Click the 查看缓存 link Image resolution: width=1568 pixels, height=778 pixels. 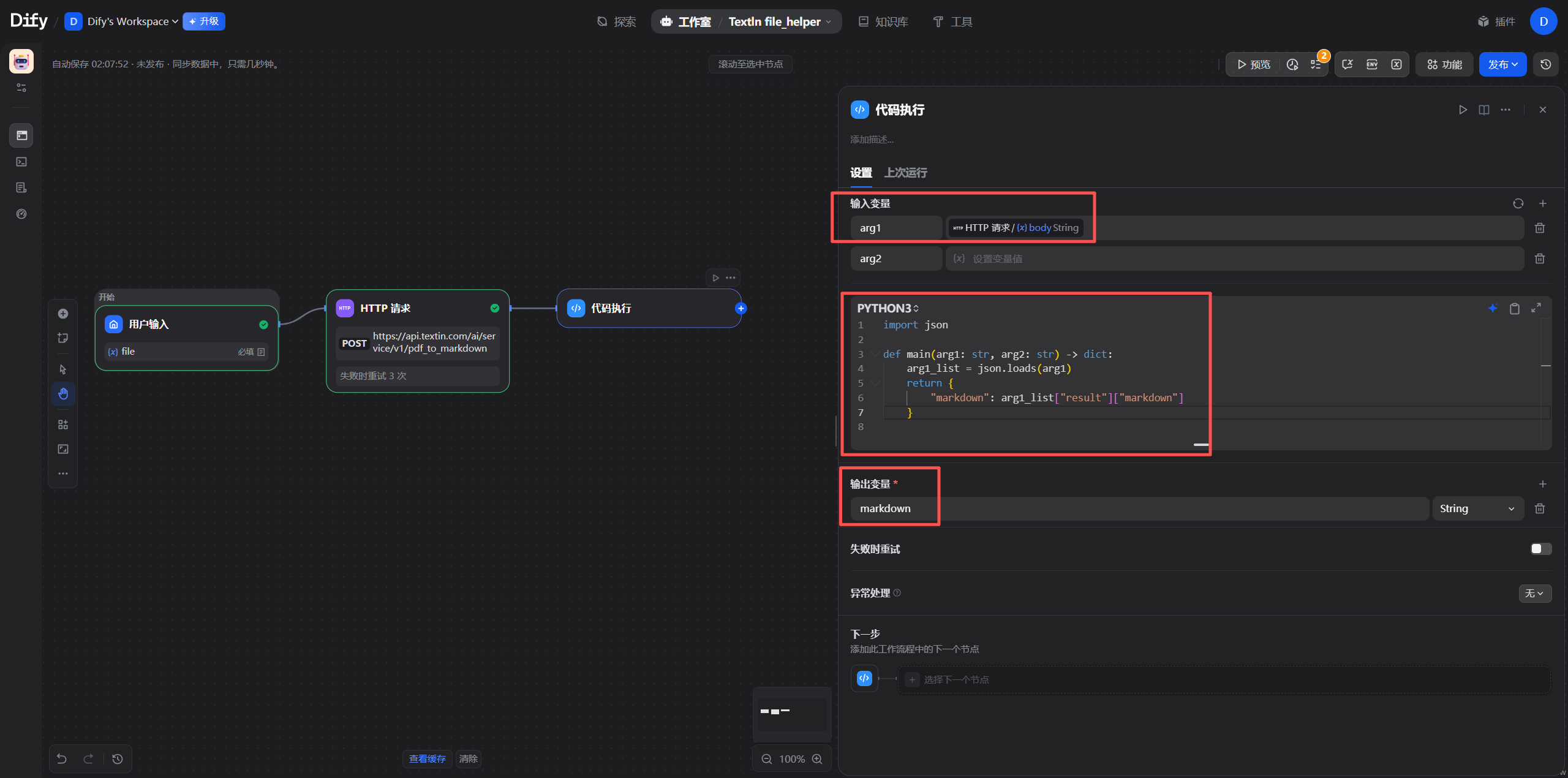(x=427, y=758)
